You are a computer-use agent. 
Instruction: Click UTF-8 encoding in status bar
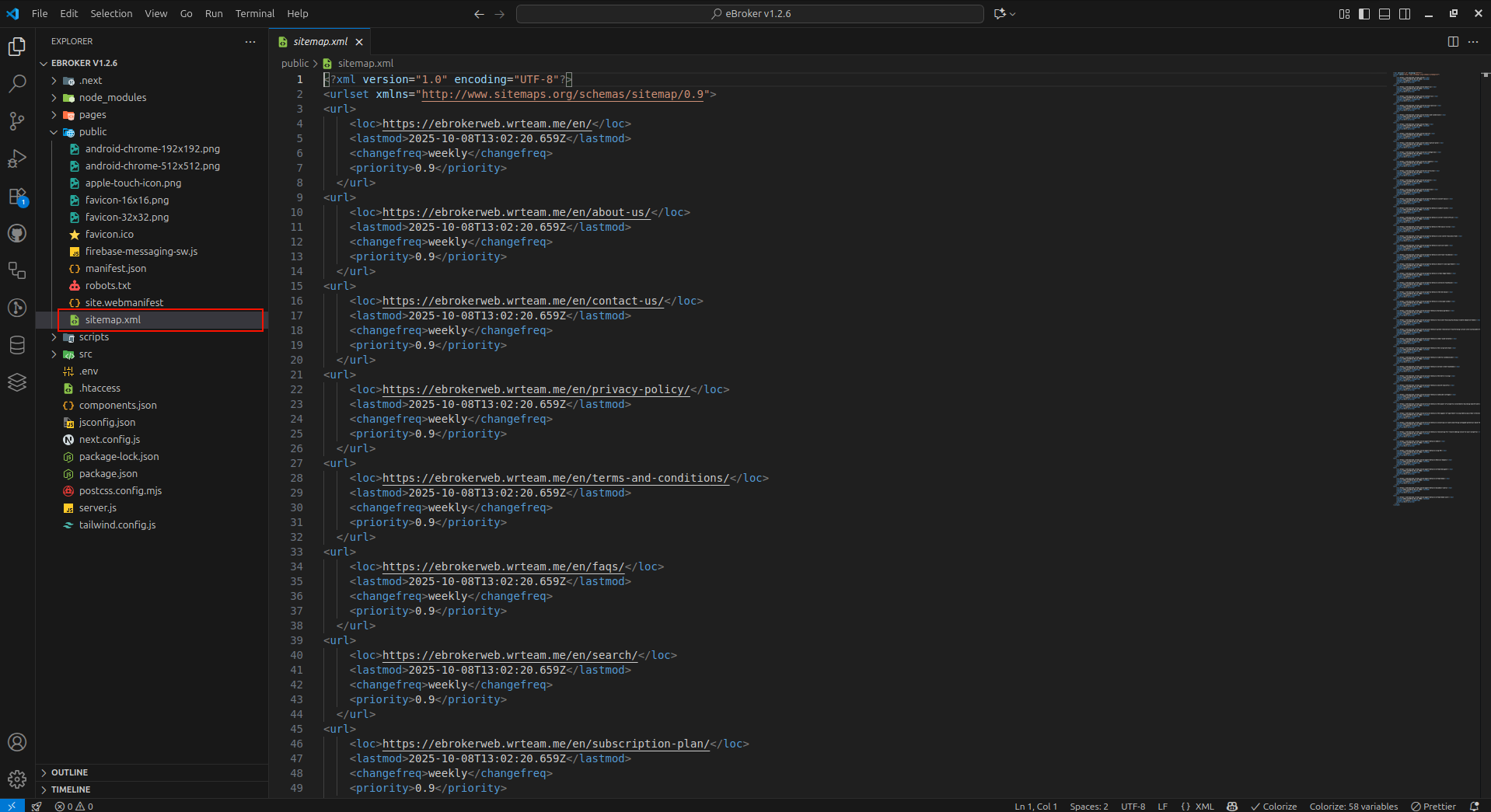click(1133, 806)
